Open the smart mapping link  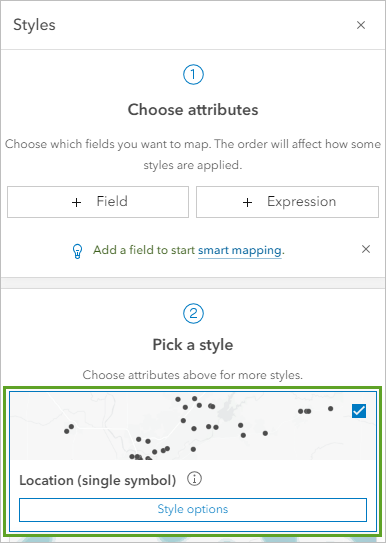pyautogui.click(x=240, y=250)
